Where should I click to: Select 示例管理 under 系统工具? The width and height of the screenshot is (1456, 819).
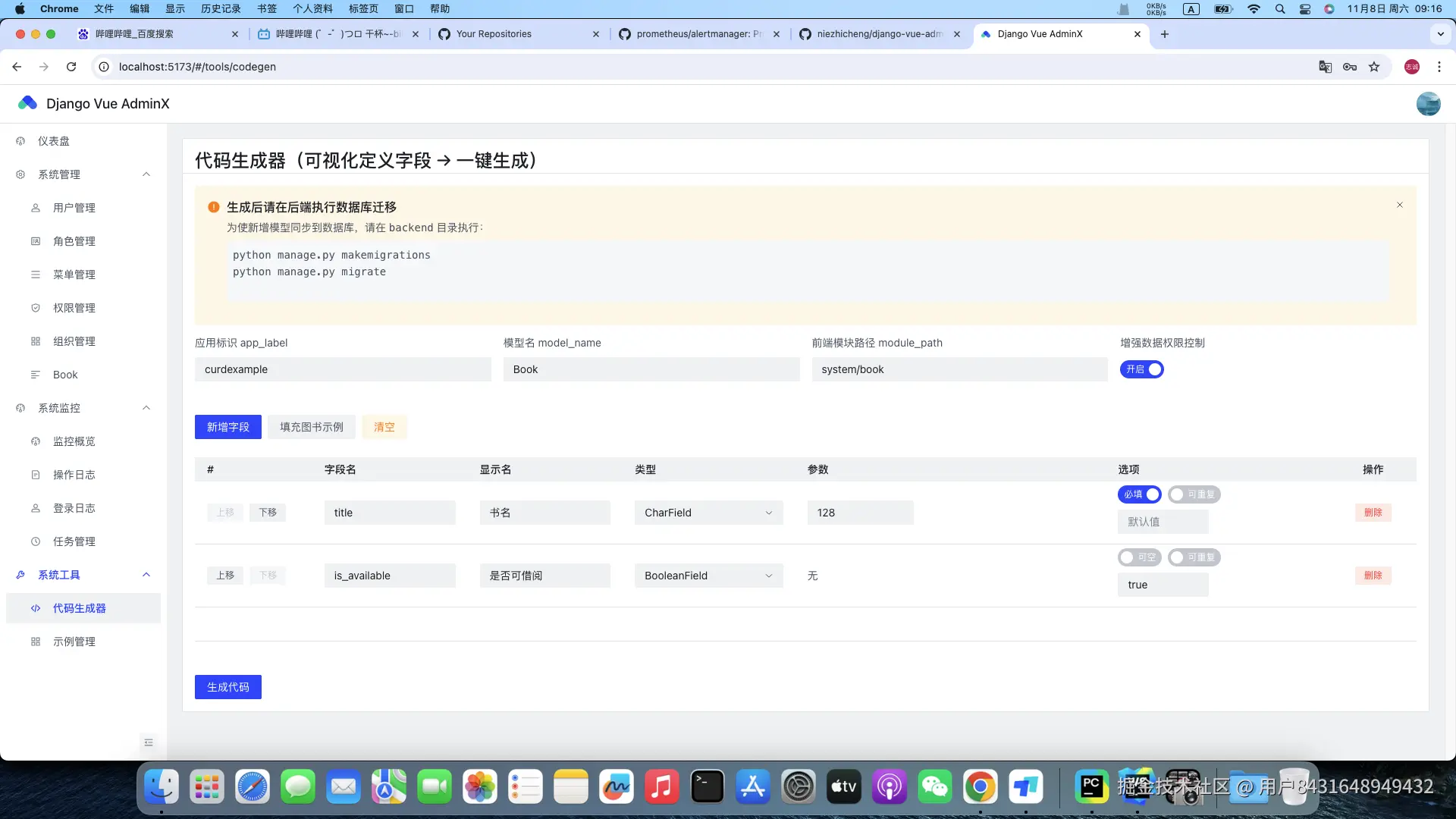click(74, 641)
